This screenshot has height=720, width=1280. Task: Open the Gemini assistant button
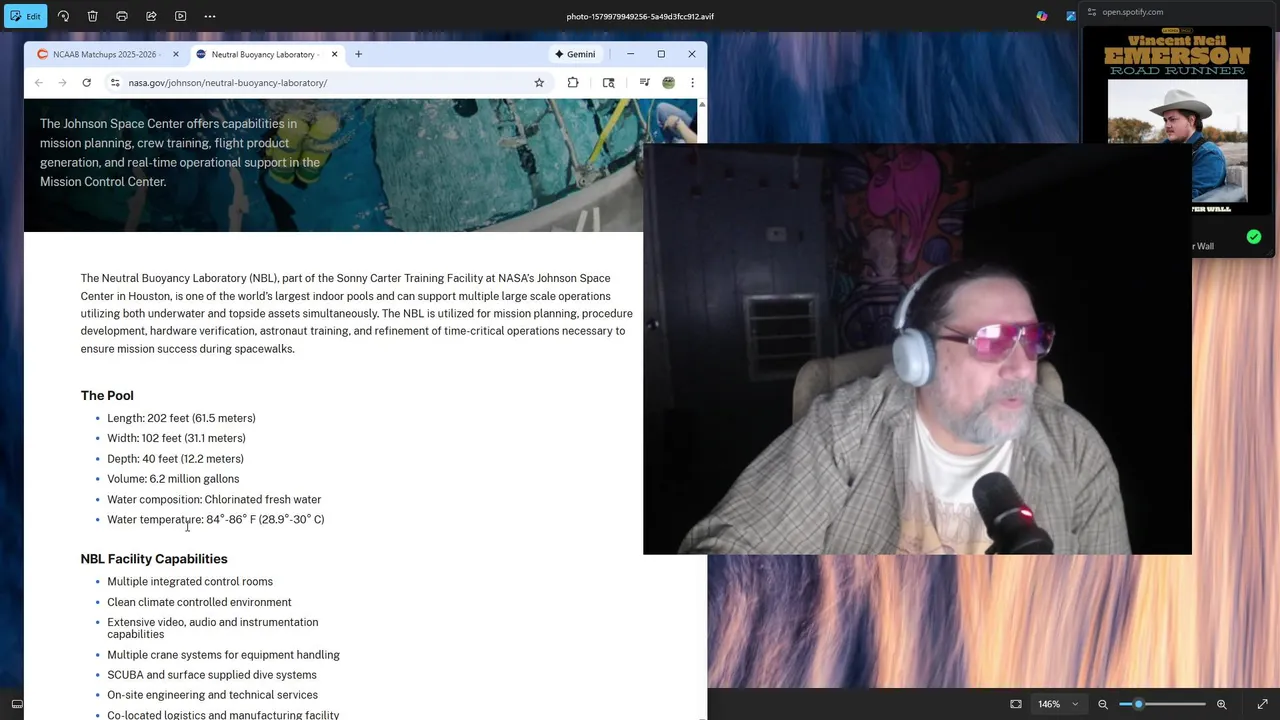tap(576, 54)
